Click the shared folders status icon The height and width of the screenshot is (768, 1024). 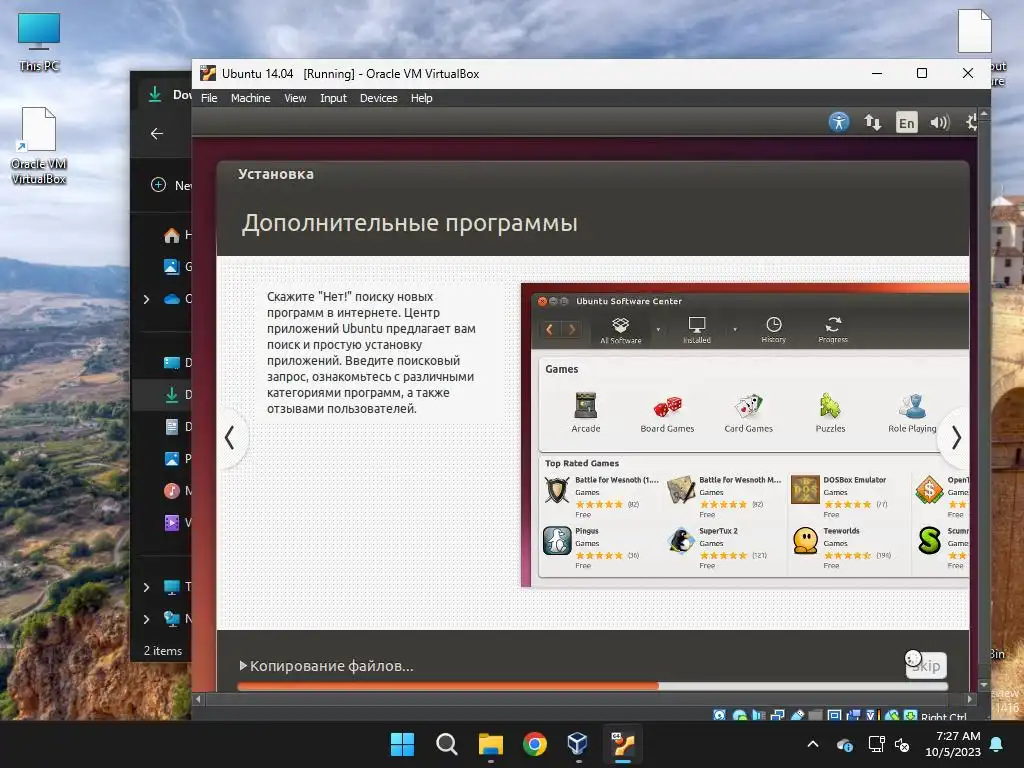click(x=816, y=715)
